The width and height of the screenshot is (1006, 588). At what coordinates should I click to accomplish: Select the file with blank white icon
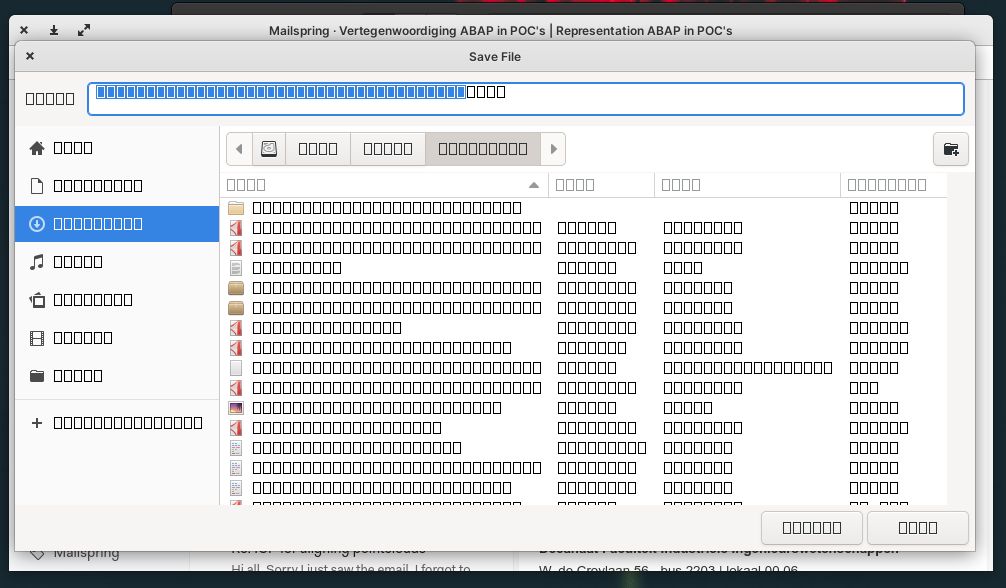tap(583, 368)
